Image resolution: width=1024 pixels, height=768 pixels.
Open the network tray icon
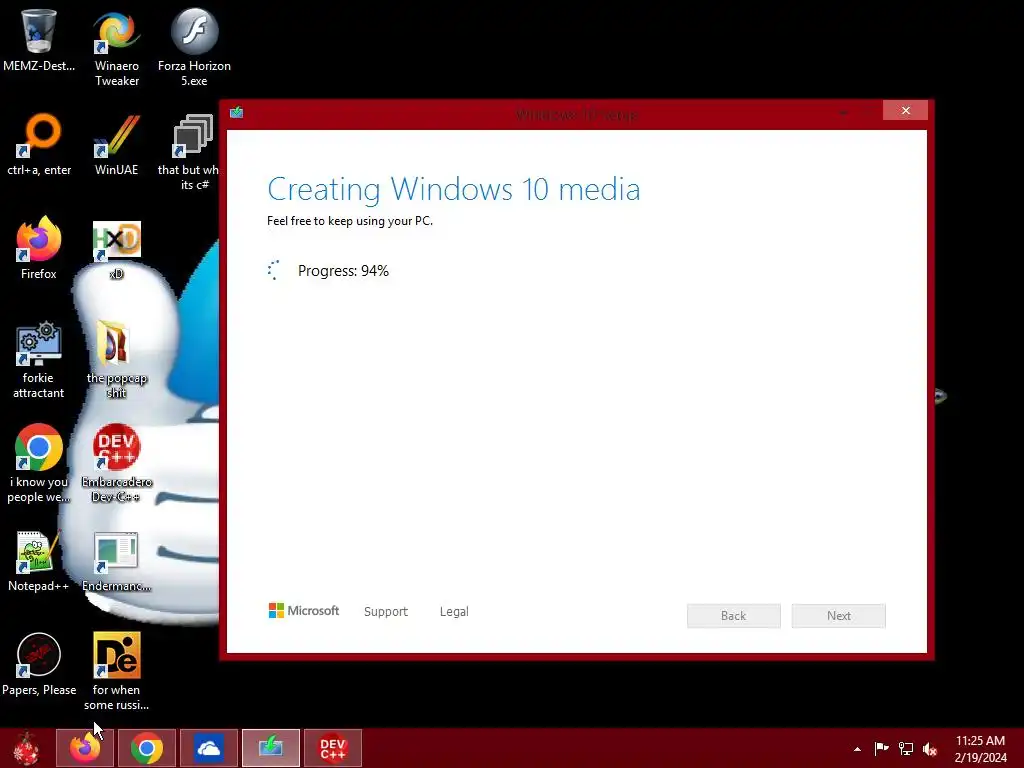click(x=905, y=748)
